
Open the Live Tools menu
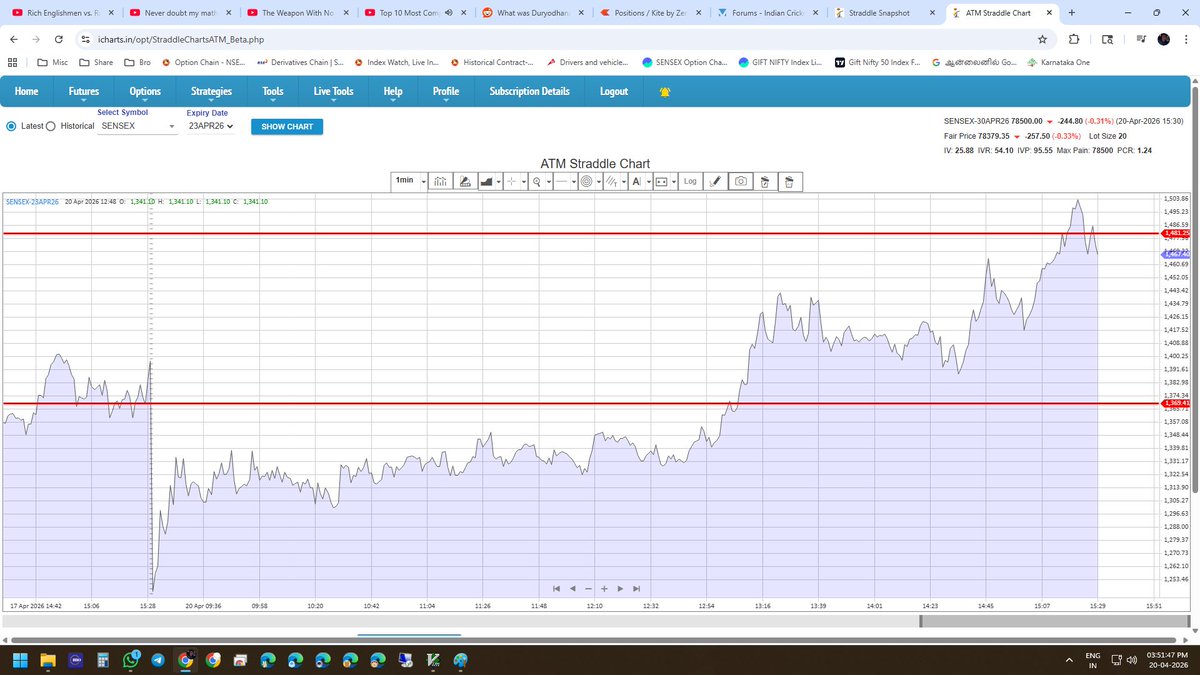pyautogui.click(x=333, y=91)
